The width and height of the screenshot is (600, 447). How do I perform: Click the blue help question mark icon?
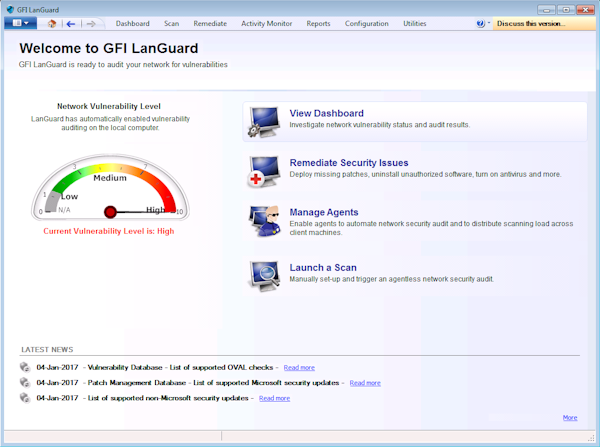(480, 24)
